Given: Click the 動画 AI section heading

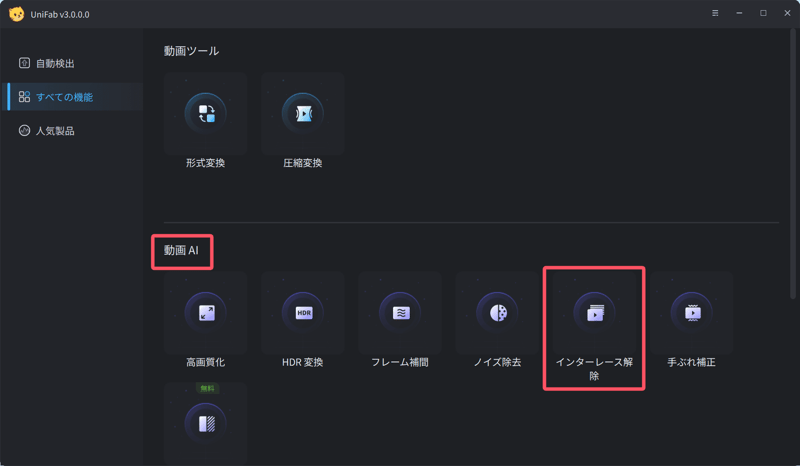Looking at the screenshot, I should (181, 251).
